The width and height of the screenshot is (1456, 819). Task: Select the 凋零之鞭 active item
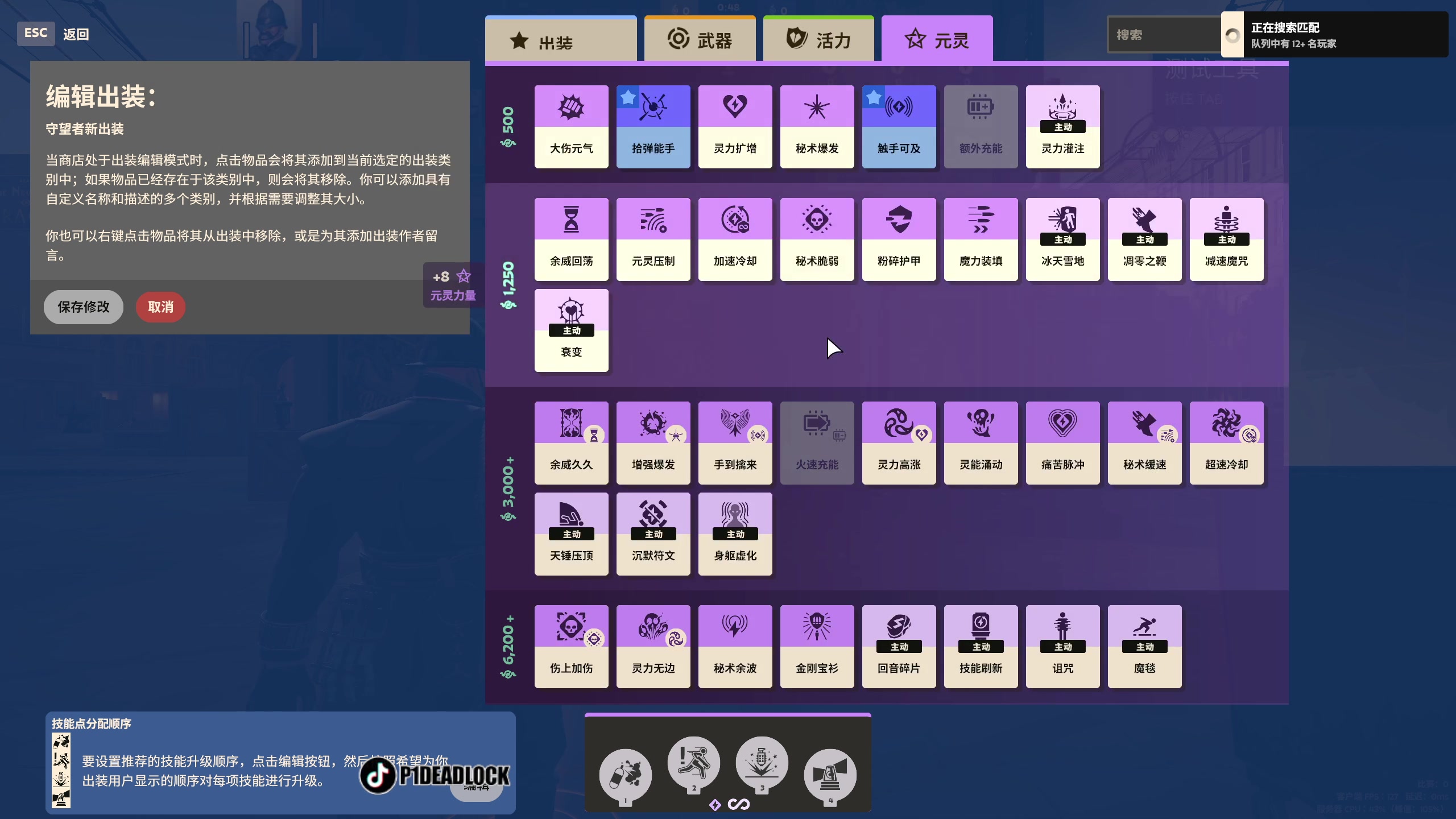(1144, 239)
